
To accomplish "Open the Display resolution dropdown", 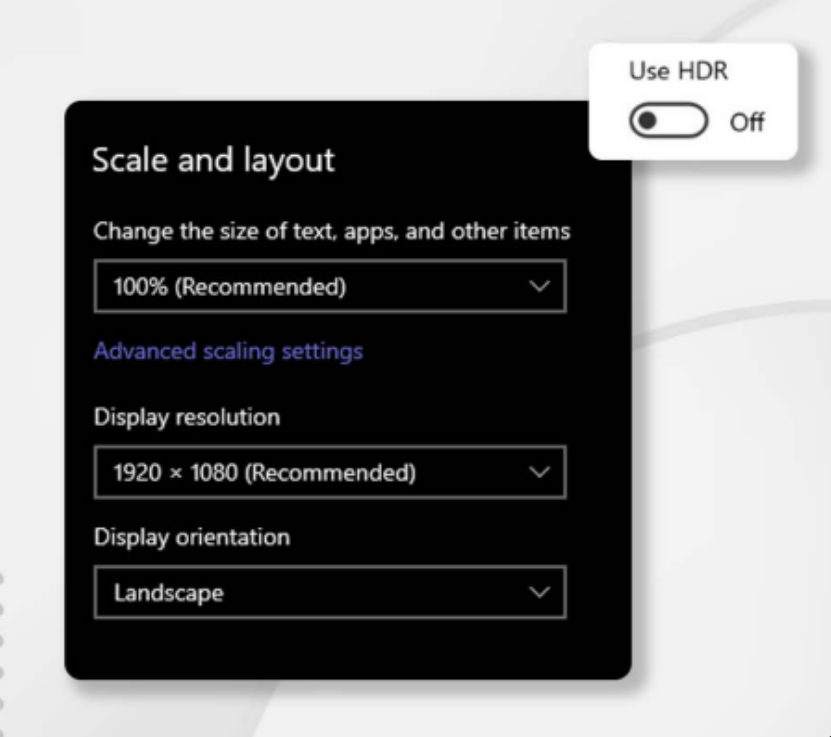I will (329, 472).
